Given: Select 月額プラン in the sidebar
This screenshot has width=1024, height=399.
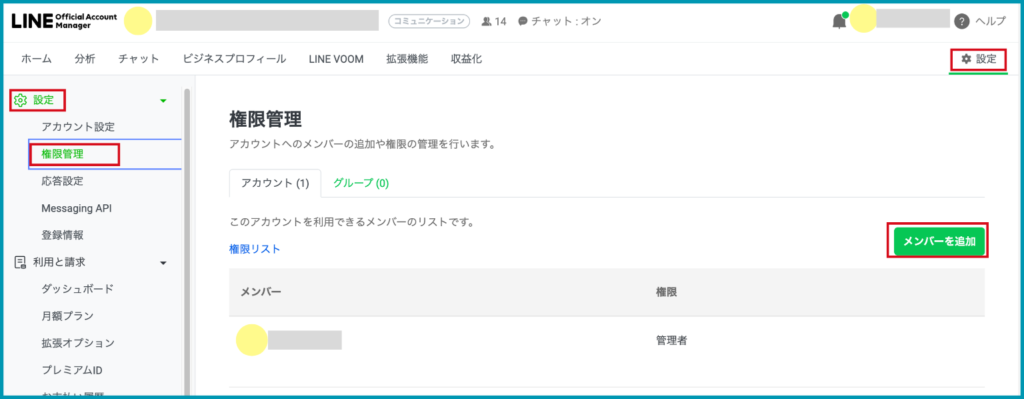Looking at the screenshot, I should [x=67, y=316].
